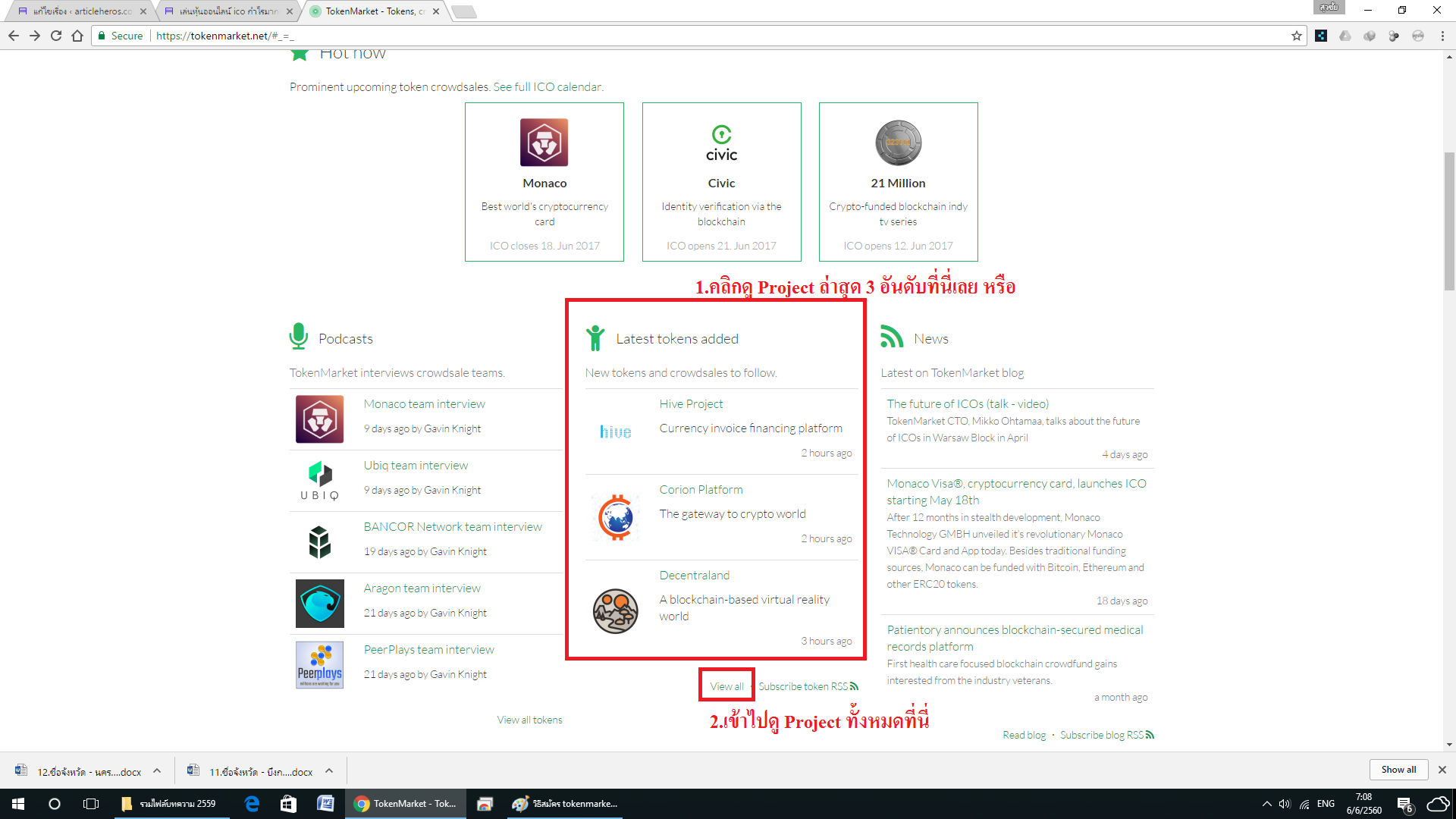This screenshot has height=819, width=1456.
Task: Click the first blue extension icon in toolbar
Action: 1321,36
